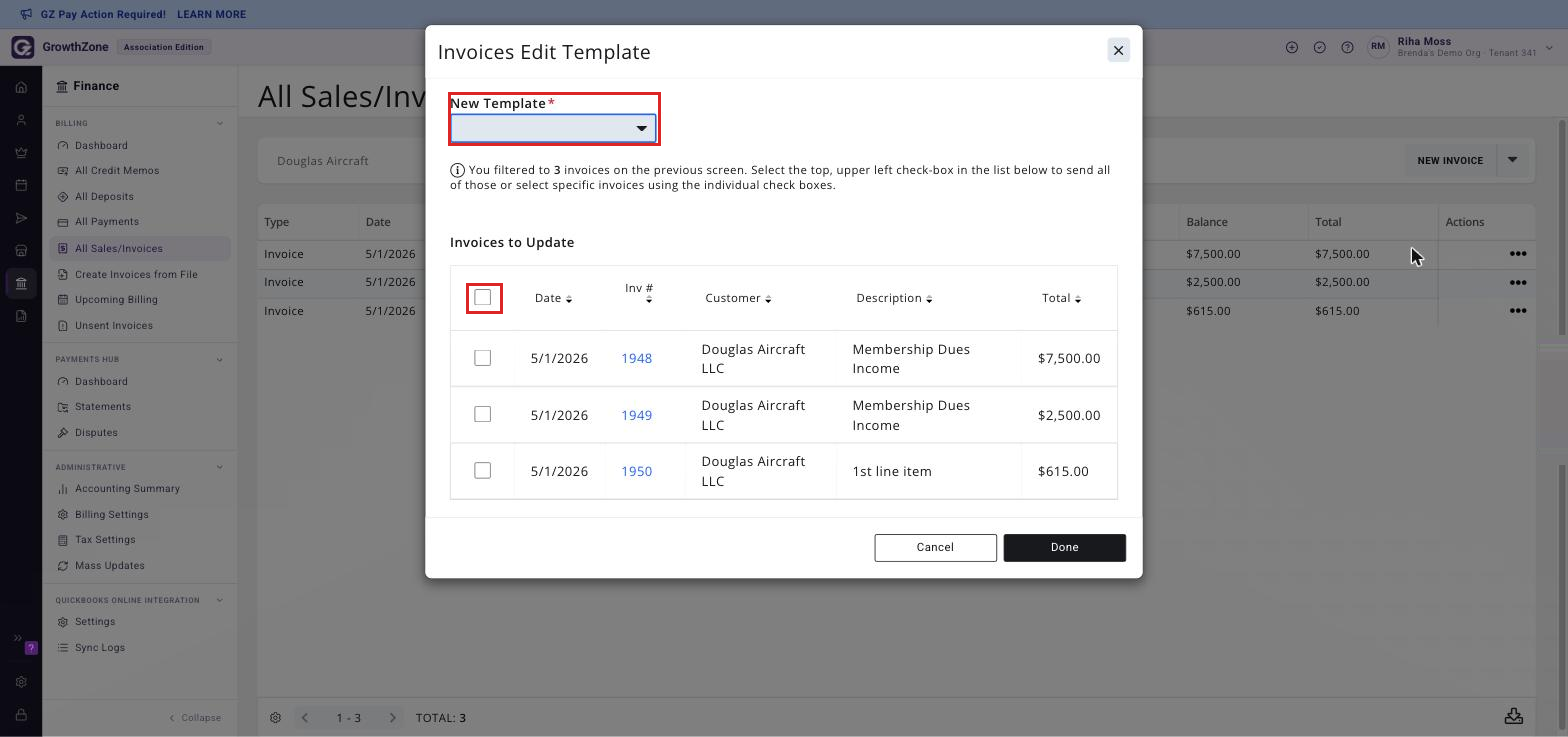
Task: Open the help question mark icon
Action: coord(1348,47)
